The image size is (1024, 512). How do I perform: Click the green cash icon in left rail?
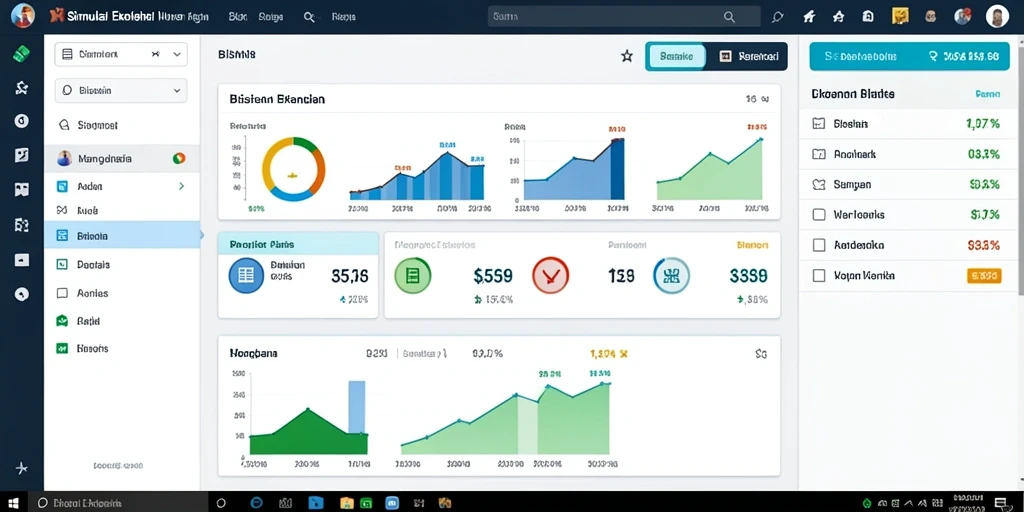[22, 54]
